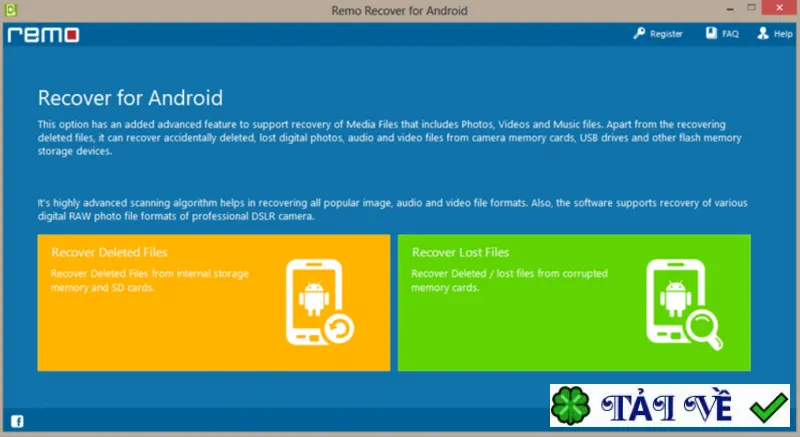Click the phone restore icon on orange tile

click(319, 302)
